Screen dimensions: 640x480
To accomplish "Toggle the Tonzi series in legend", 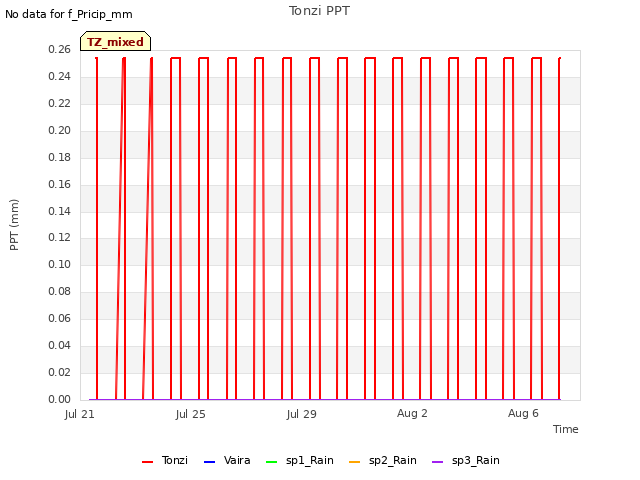I will pyautogui.click(x=165, y=460).
